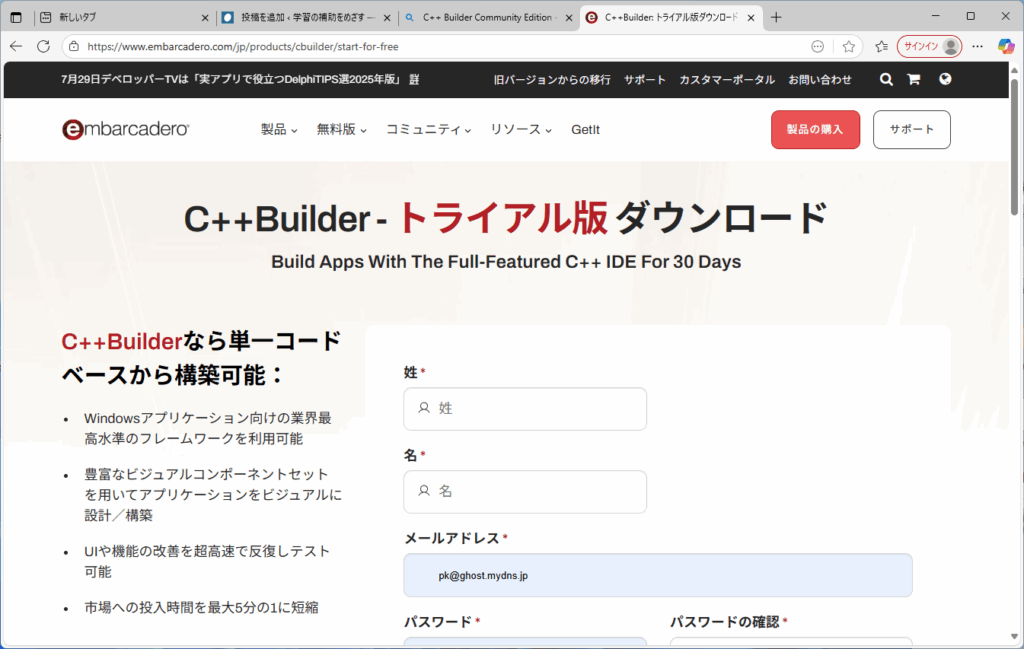
Task: Open the tab actions menu icon
Action: (16, 18)
